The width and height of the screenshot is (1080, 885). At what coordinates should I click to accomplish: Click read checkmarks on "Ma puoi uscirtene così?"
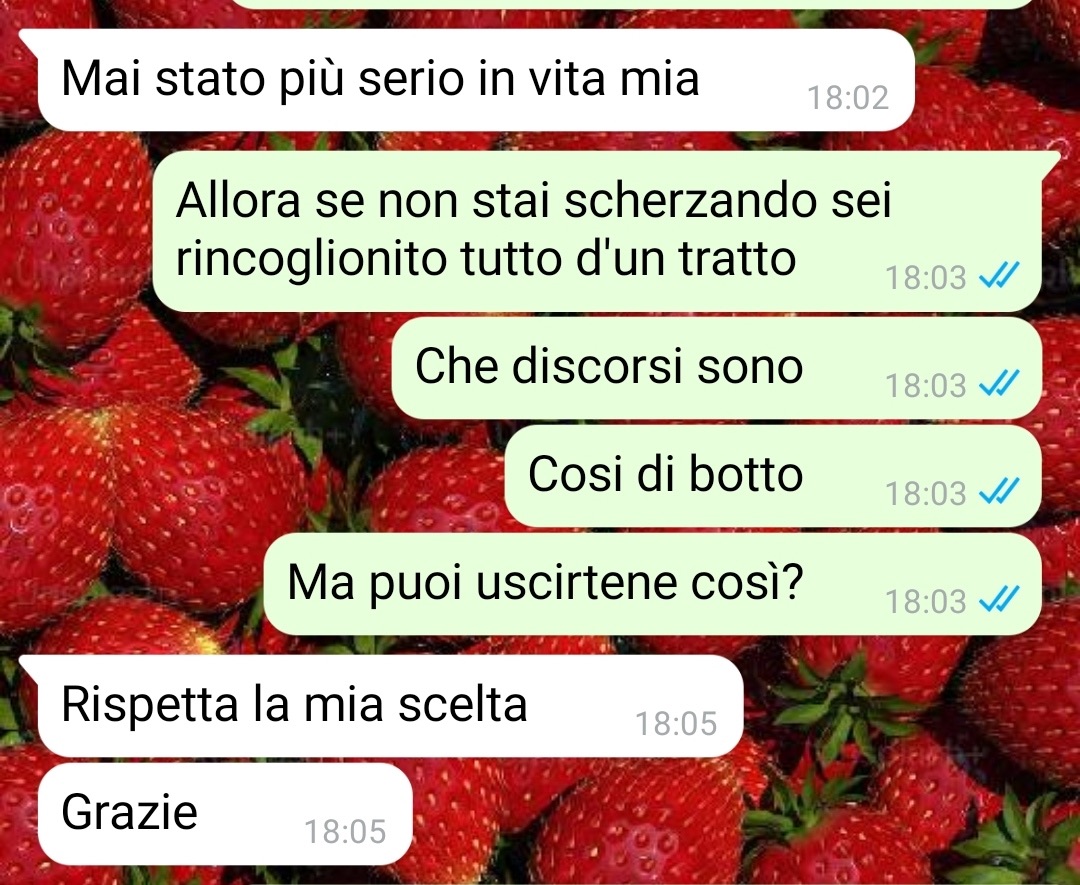click(x=999, y=599)
